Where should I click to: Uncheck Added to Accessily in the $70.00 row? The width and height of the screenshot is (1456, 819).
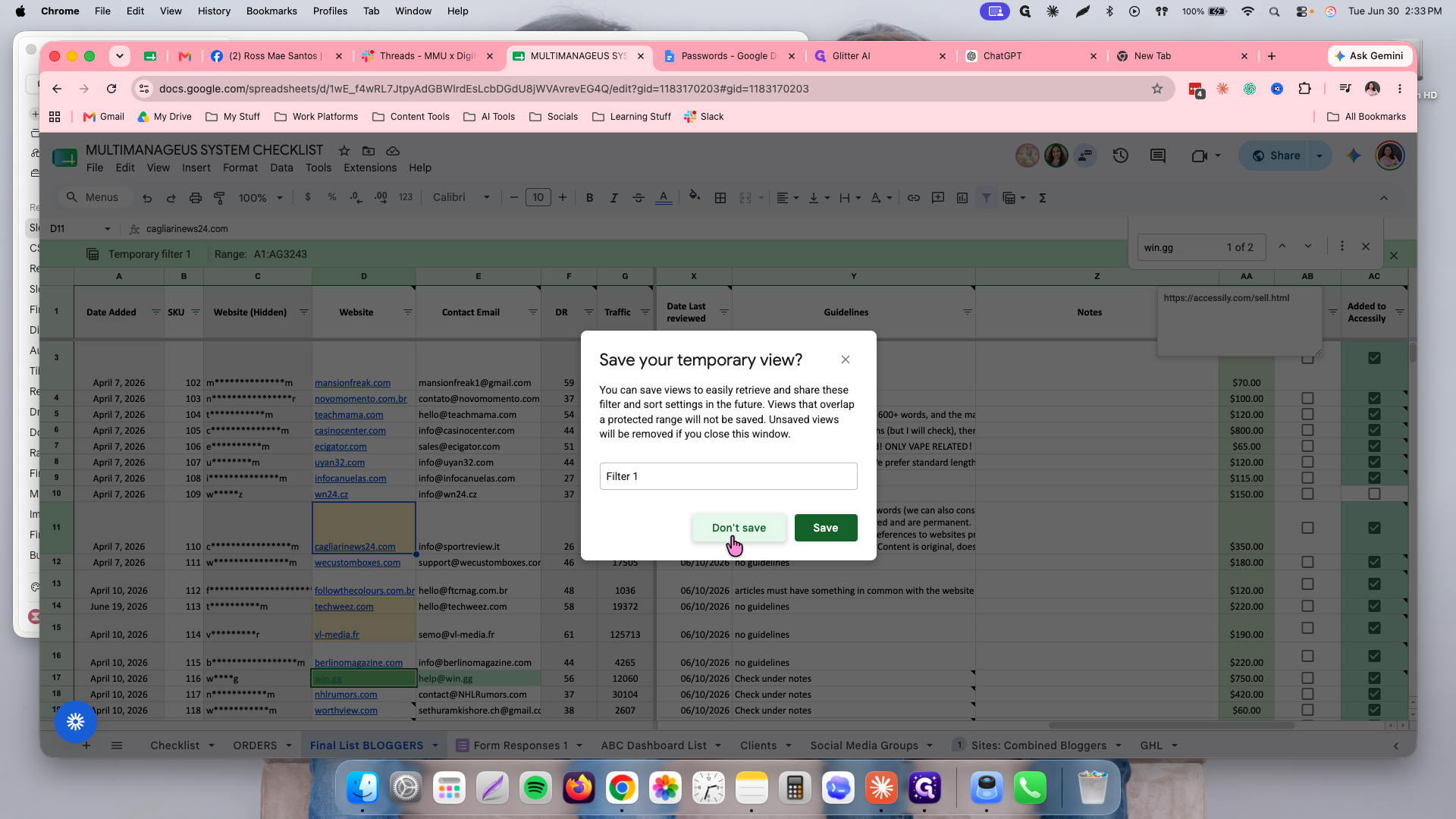click(1374, 358)
